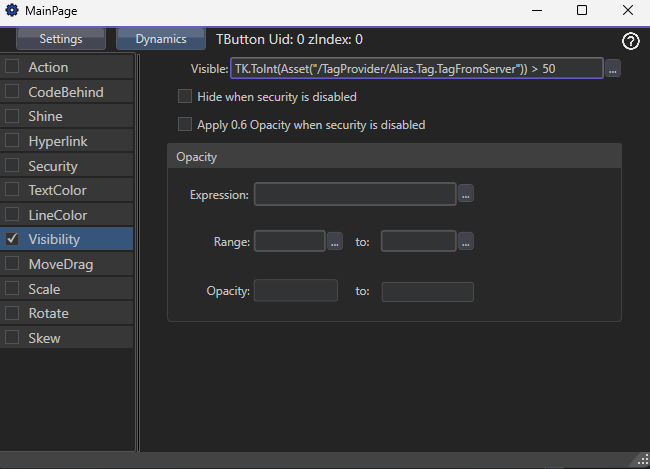Enable the Action dynamic checkbox
This screenshot has height=469, width=650.
(x=13, y=67)
